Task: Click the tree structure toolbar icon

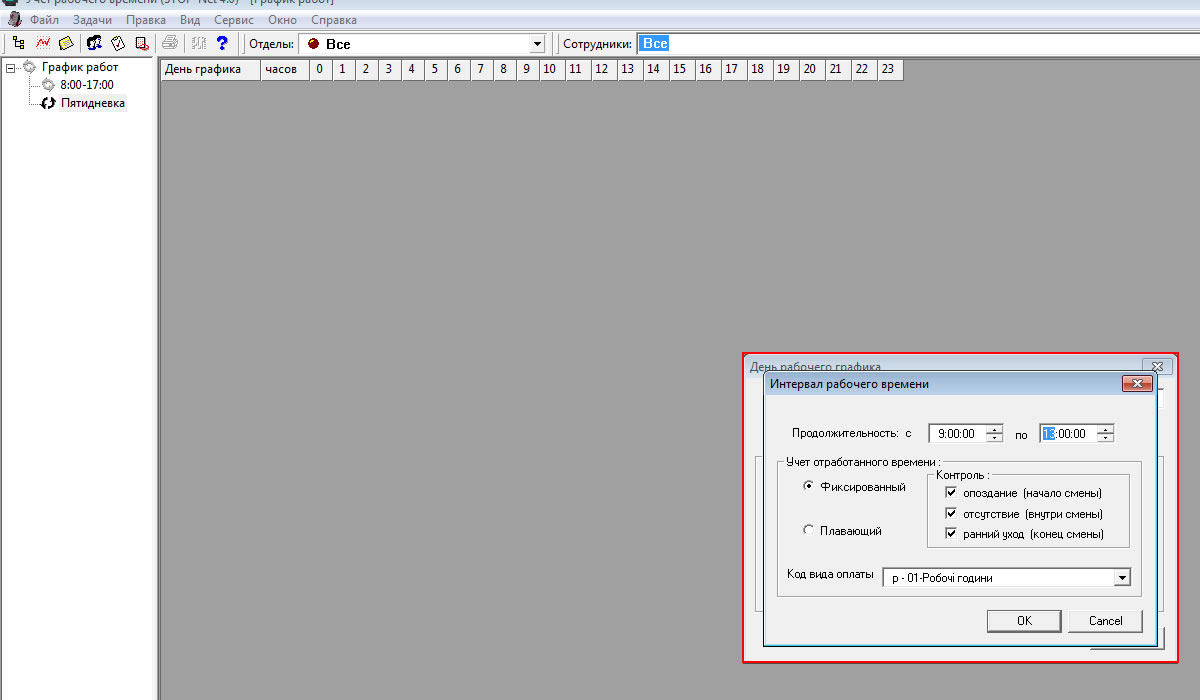Action: (x=18, y=43)
